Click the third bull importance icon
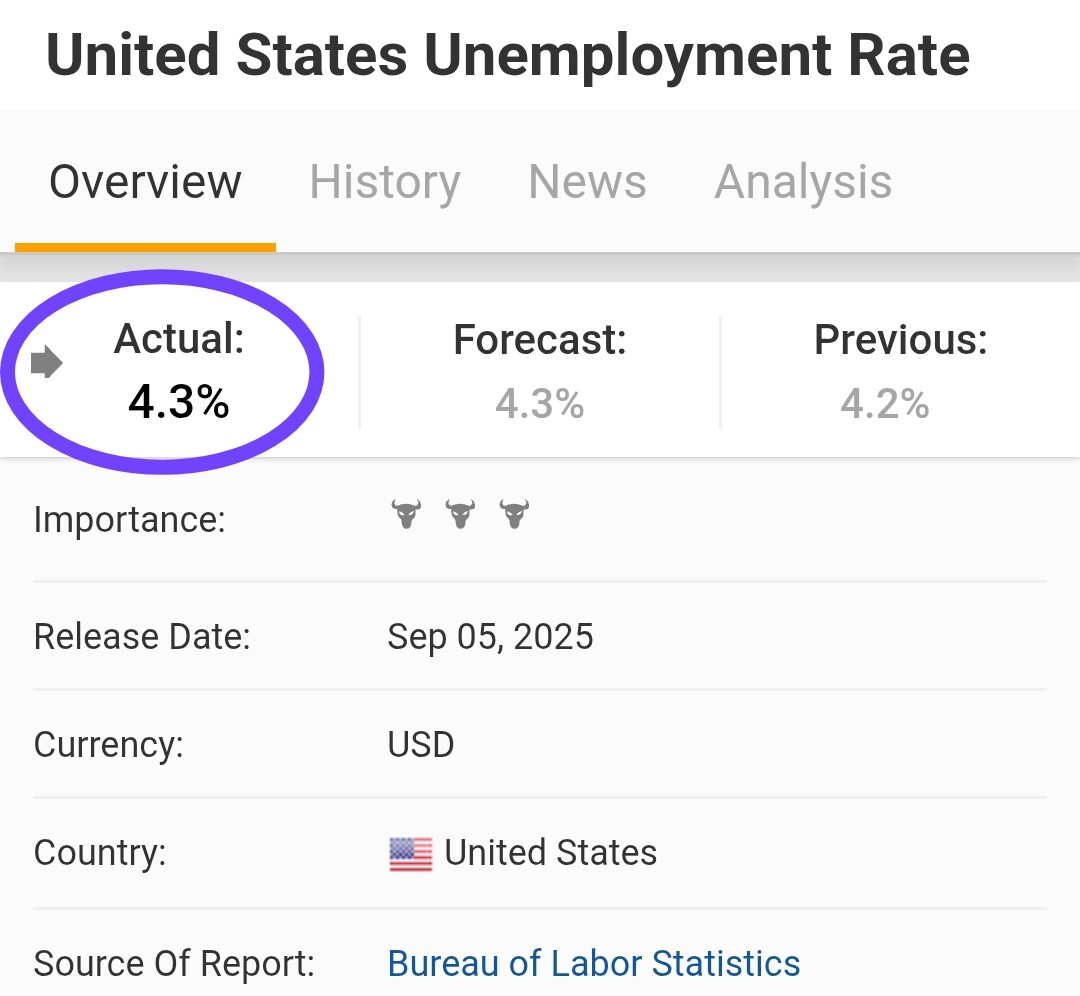Screen dimensions: 1080x996 515,514
